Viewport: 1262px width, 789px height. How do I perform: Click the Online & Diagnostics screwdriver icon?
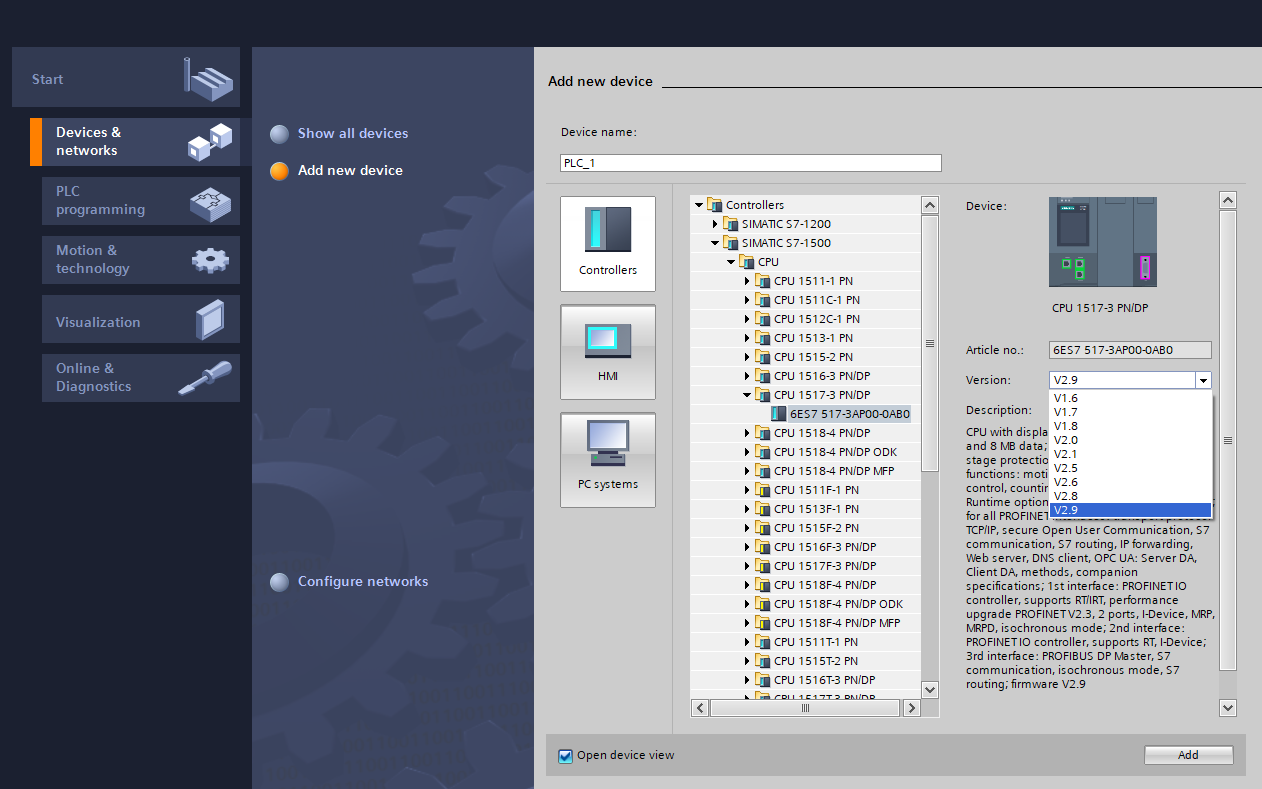click(206, 378)
